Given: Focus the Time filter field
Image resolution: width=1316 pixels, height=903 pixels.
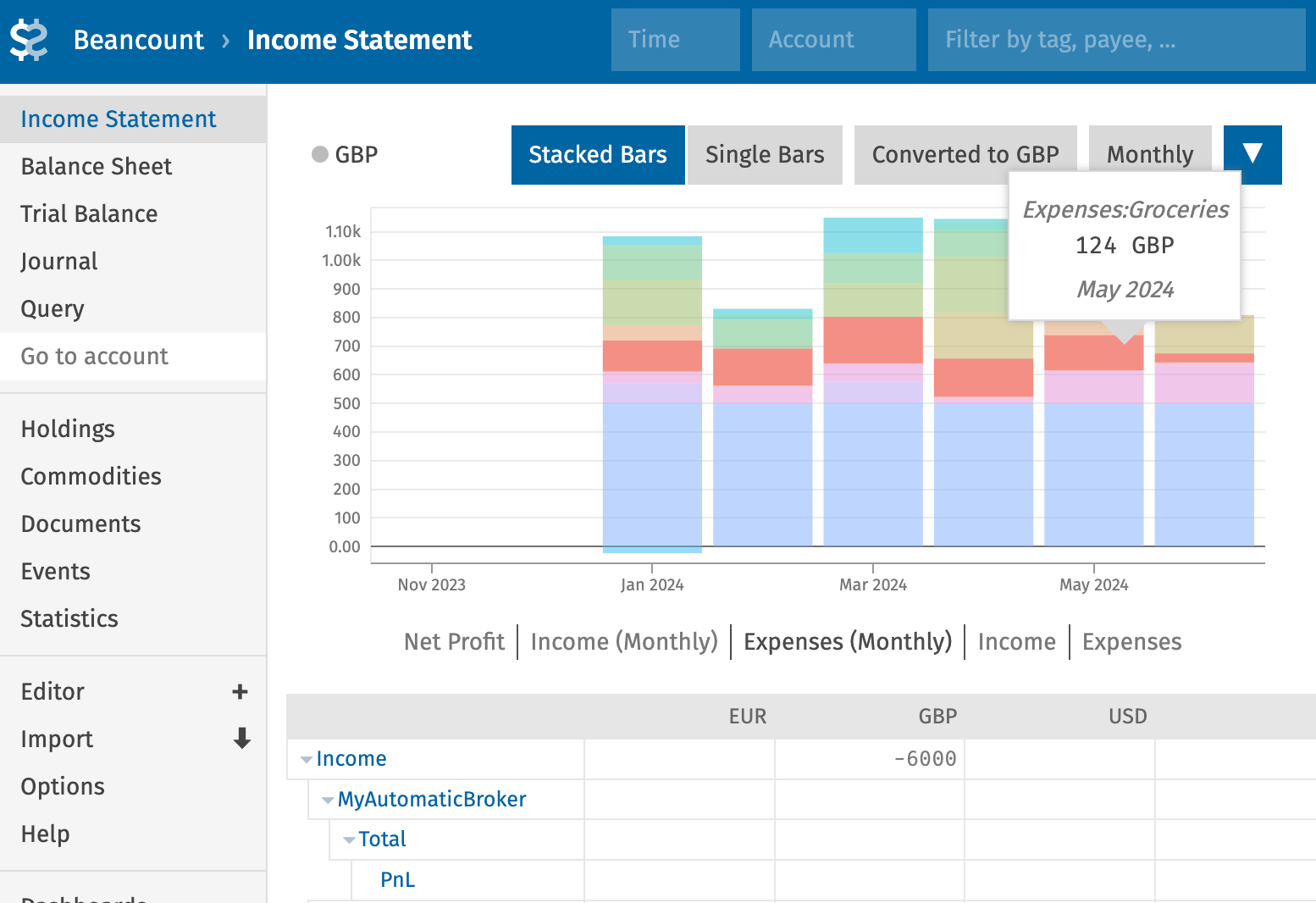Looking at the screenshot, I should point(676,40).
